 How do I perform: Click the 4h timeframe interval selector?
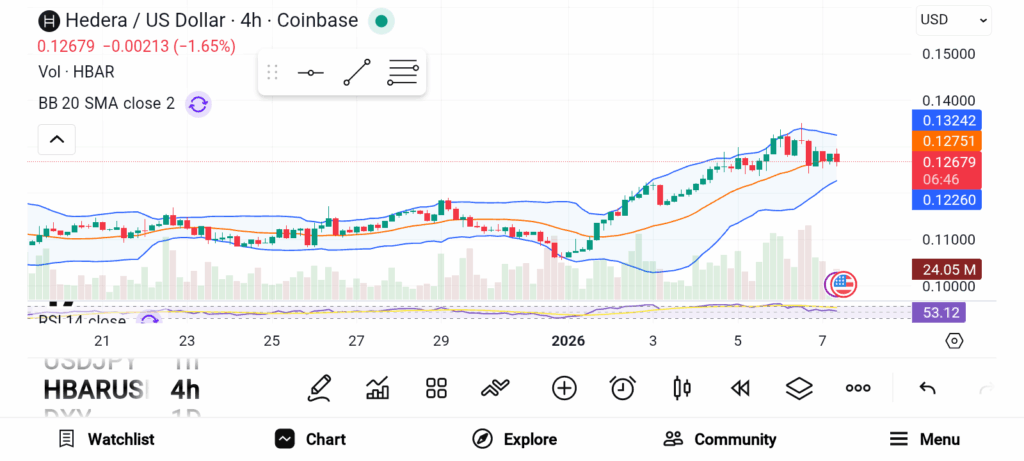pos(185,389)
